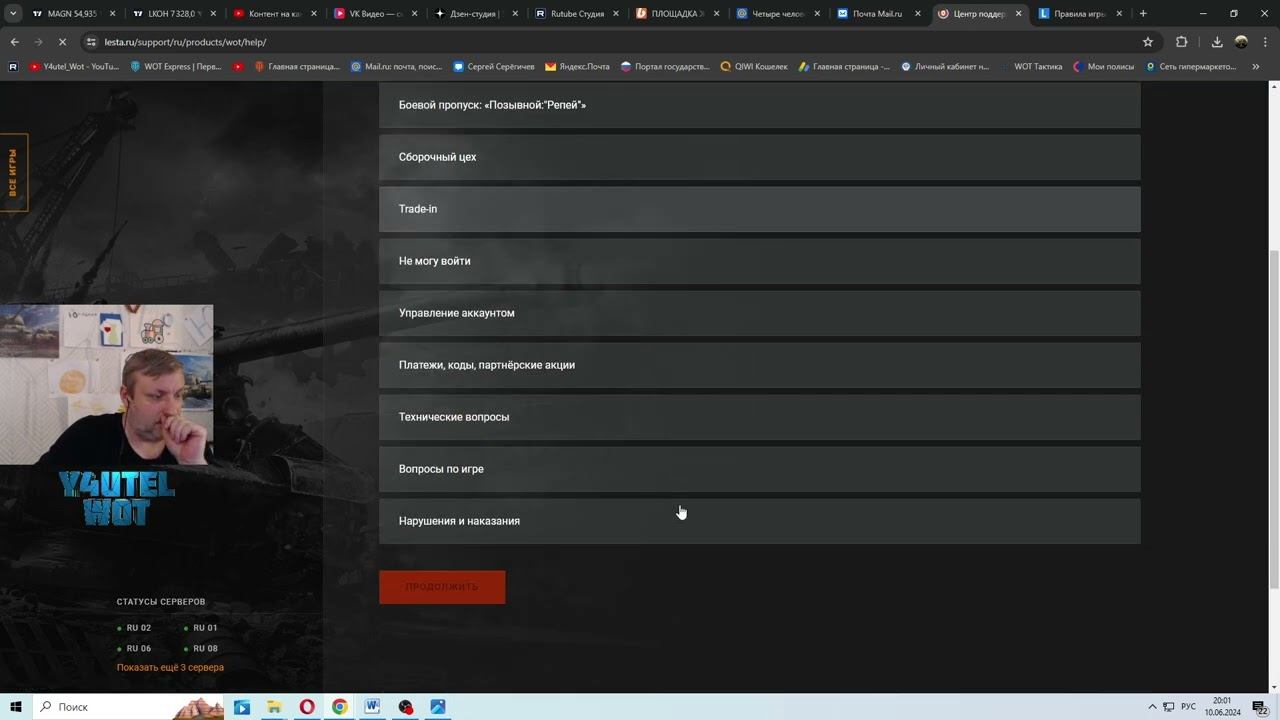Image resolution: width=1280 pixels, height=720 pixels.
Task: Open the network icon in system tray
Action: pyautogui.click(x=1170, y=707)
